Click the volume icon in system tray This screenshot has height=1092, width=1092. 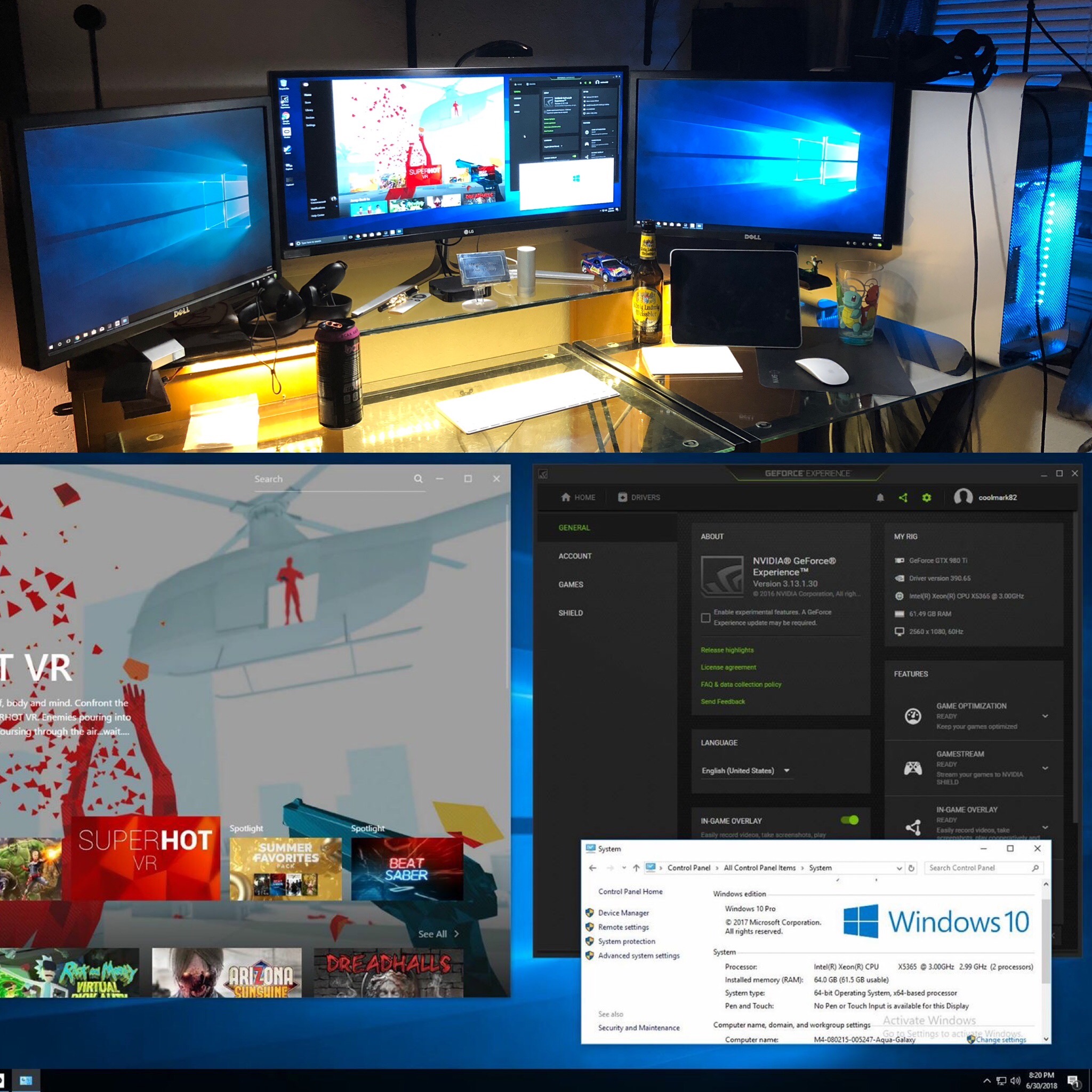tap(1015, 1081)
